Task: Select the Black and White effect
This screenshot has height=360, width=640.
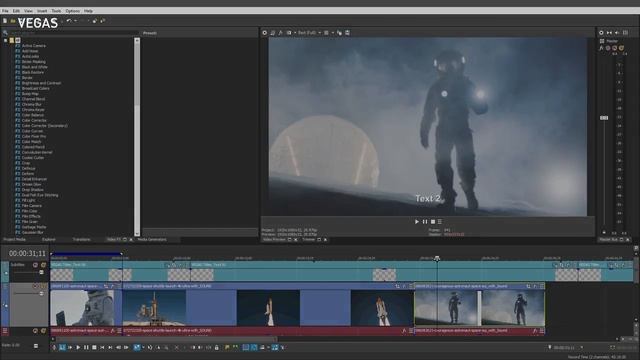Action: pos(35,67)
